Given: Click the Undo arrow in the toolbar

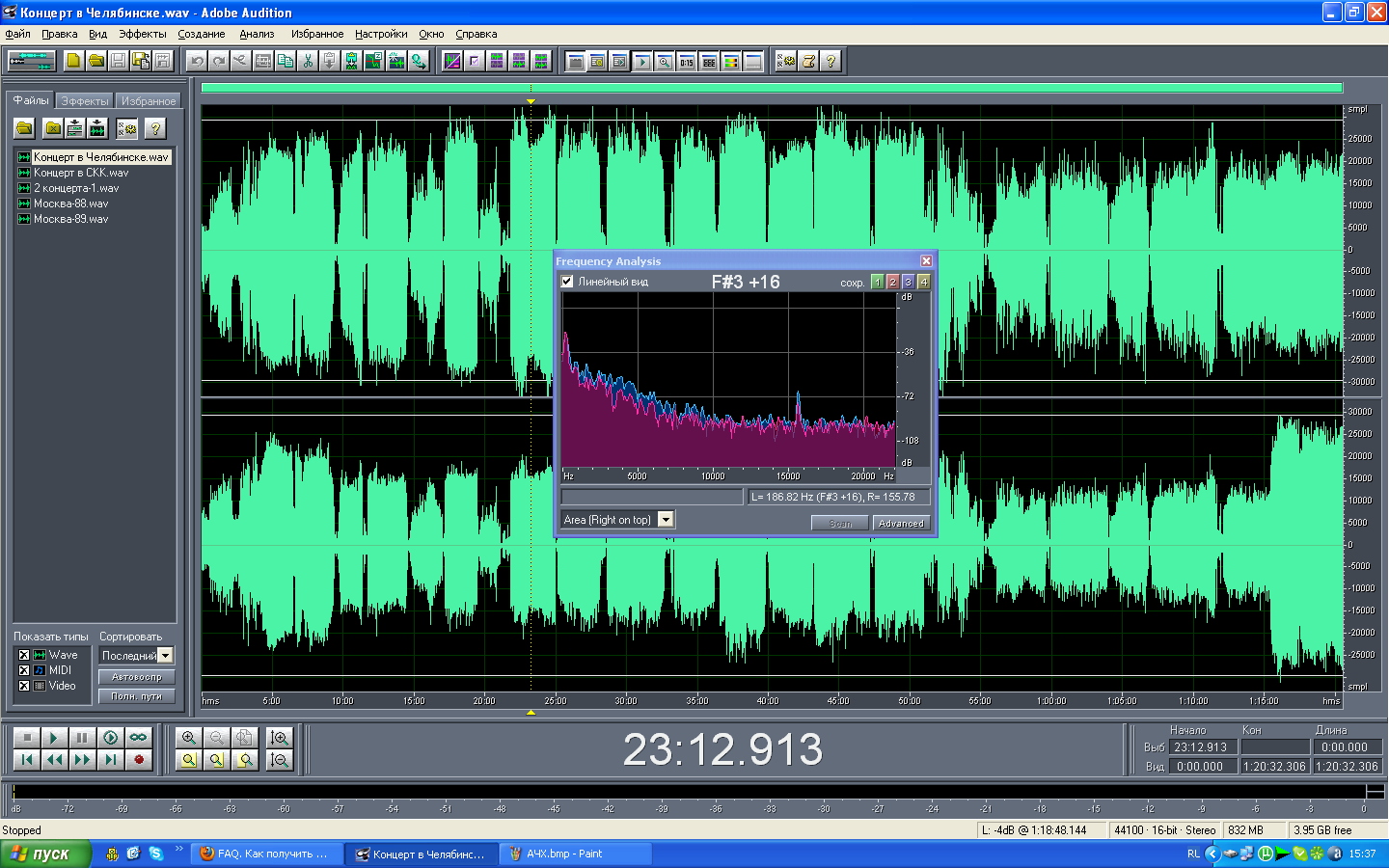Looking at the screenshot, I should point(197,61).
